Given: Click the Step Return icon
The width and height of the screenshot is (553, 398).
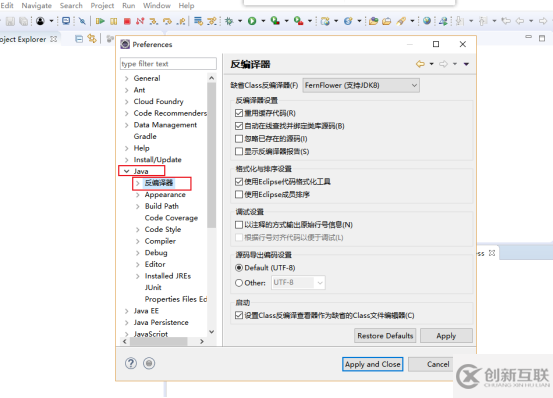Looking at the screenshot, I should pos(182,21).
